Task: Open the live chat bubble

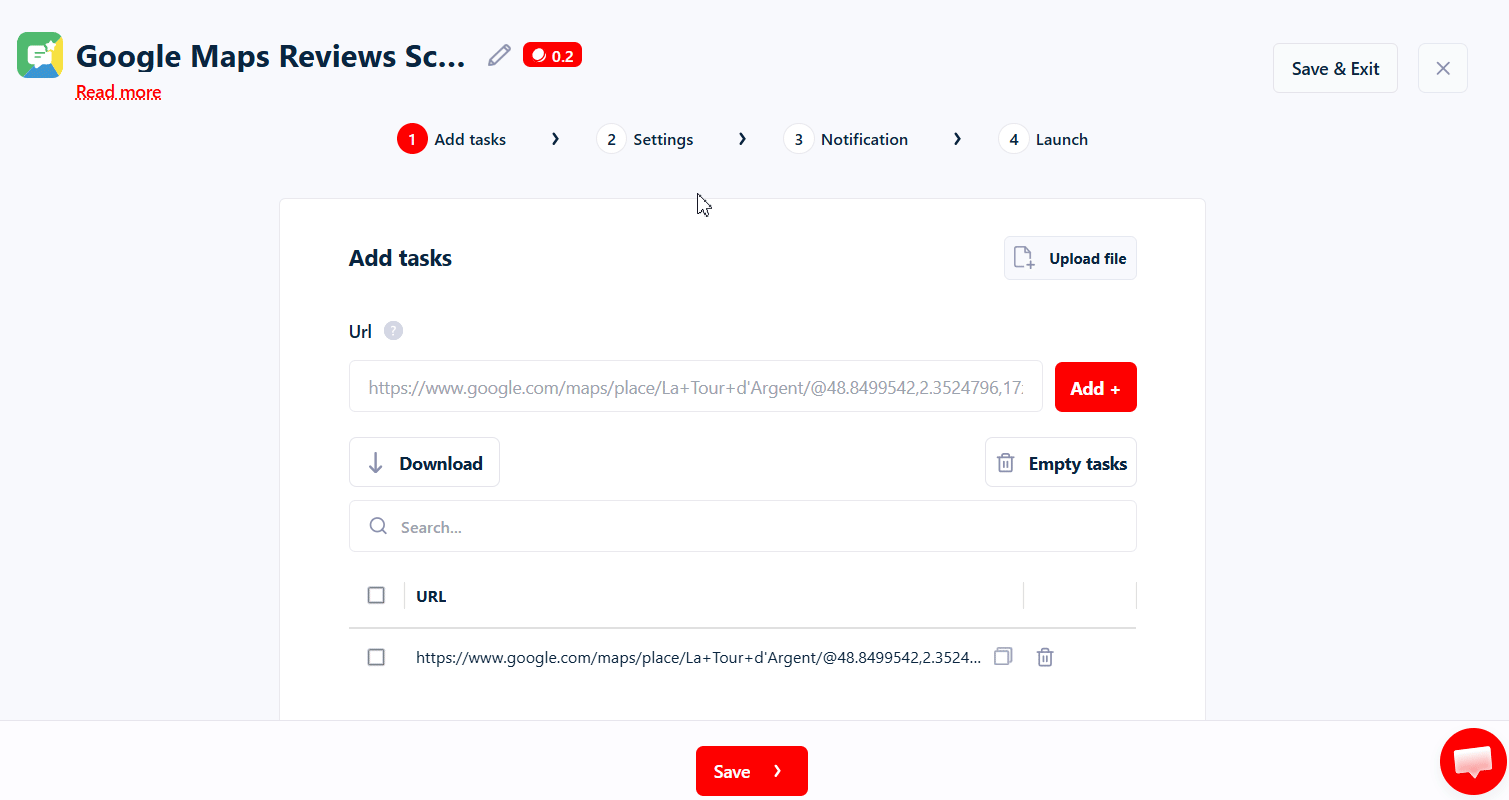Action: (x=1472, y=760)
